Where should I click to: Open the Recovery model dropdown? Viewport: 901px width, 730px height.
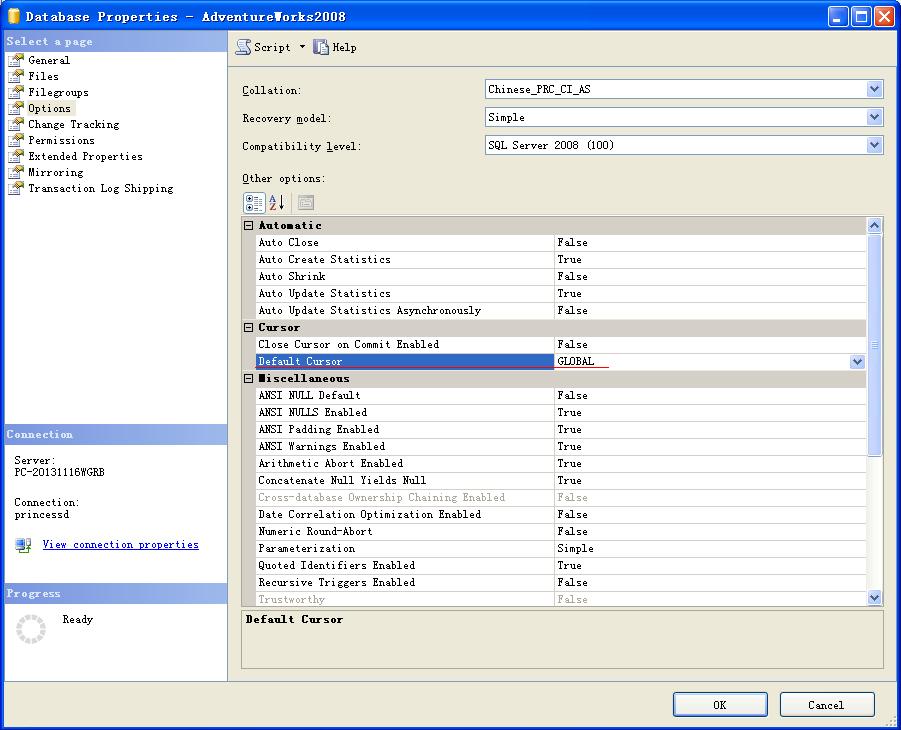coord(874,117)
